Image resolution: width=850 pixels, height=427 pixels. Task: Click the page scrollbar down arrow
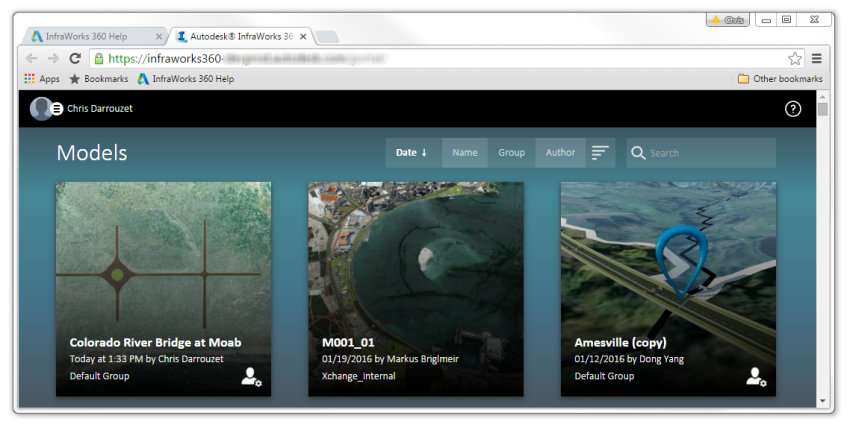point(823,402)
